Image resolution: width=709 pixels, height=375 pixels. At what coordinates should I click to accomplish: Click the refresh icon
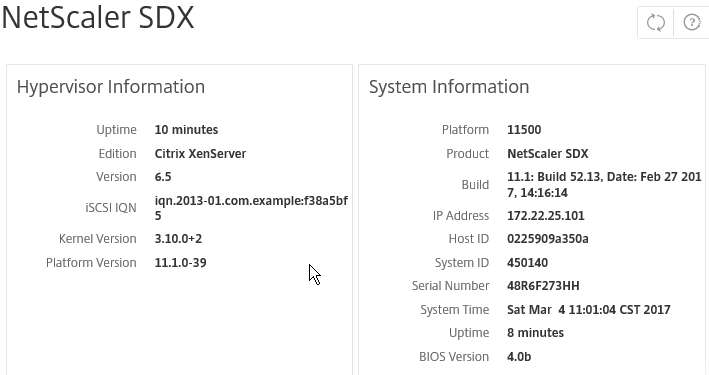655,22
